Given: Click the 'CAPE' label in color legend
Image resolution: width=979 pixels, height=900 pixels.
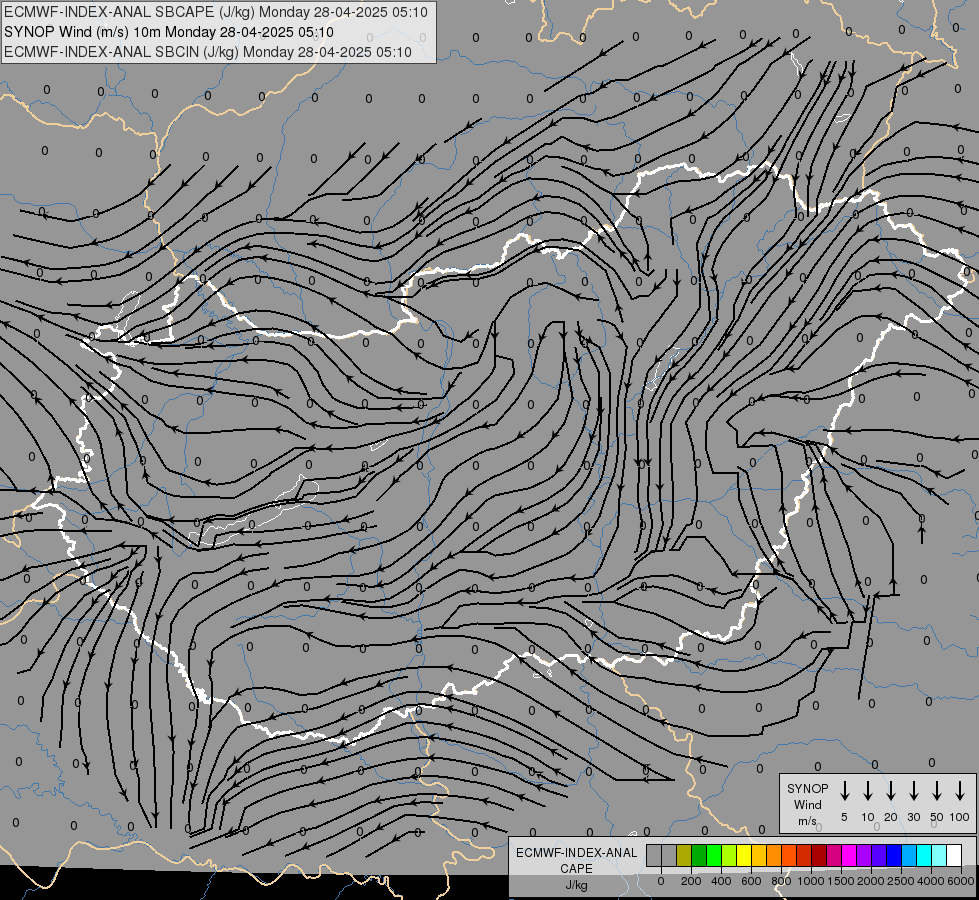Looking at the screenshot, I should pos(576,869).
